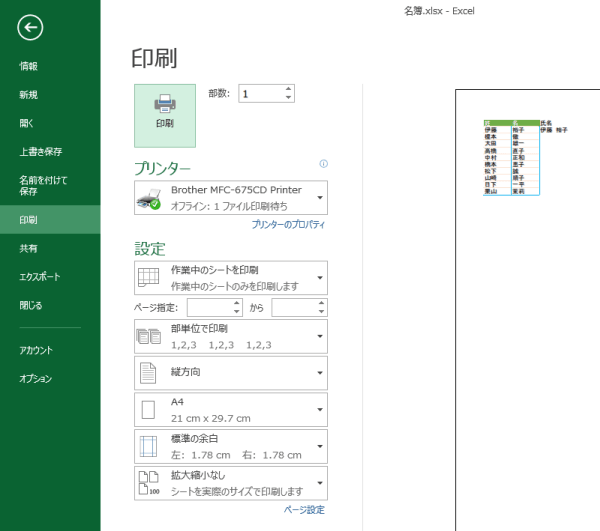Select 閉じる in the sidebar
Screen dimensions: 600x531
(50, 305)
